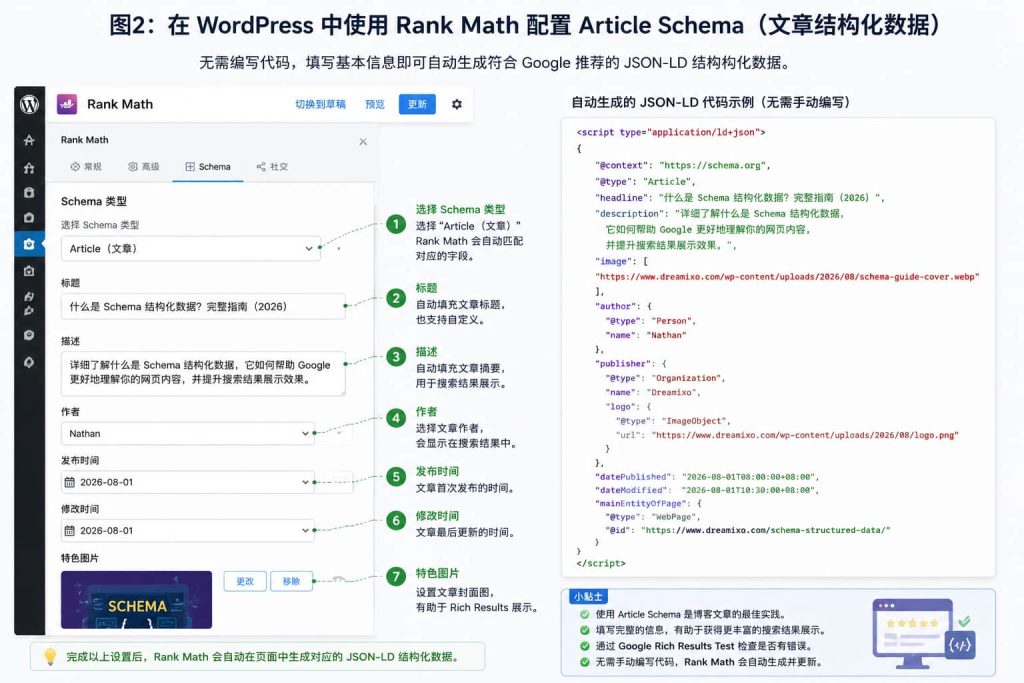Click the "@type": "Organization" code line
Viewport: 1024px width, 683px height.
665,378
